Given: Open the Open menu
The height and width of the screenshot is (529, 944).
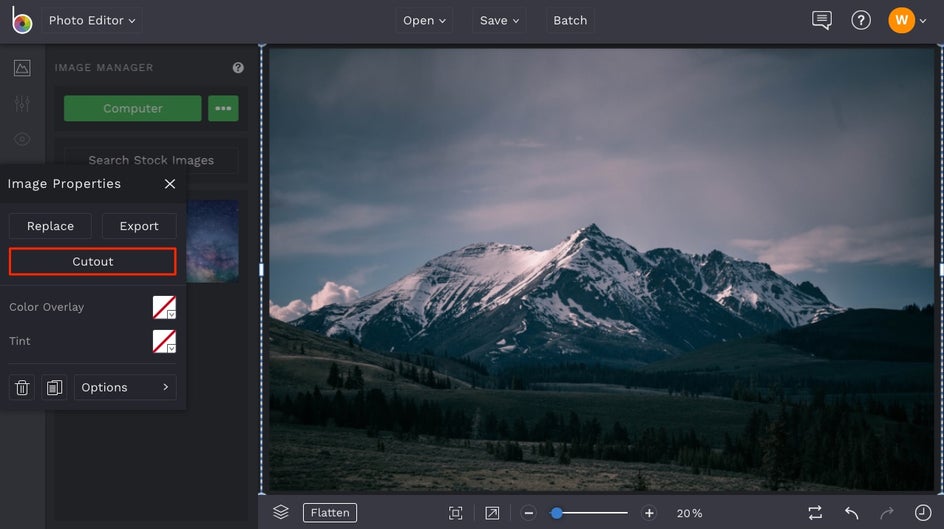Looking at the screenshot, I should 424,20.
